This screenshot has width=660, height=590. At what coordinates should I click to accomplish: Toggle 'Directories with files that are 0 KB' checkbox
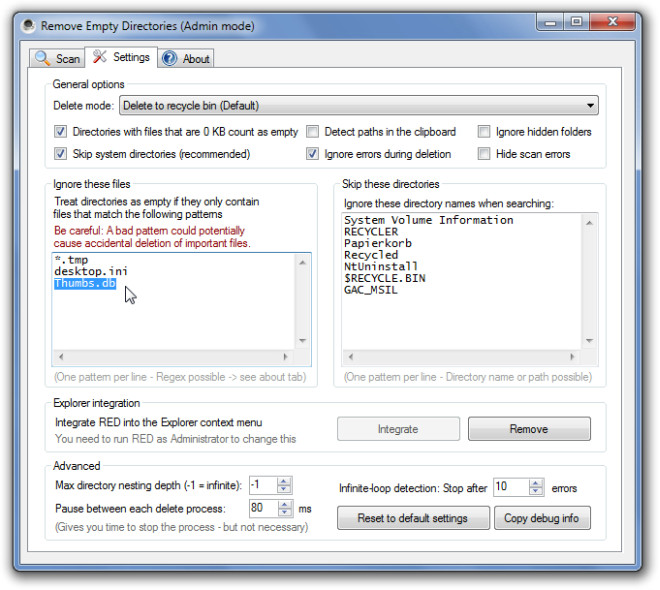pyautogui.click(x=61, y=132)
